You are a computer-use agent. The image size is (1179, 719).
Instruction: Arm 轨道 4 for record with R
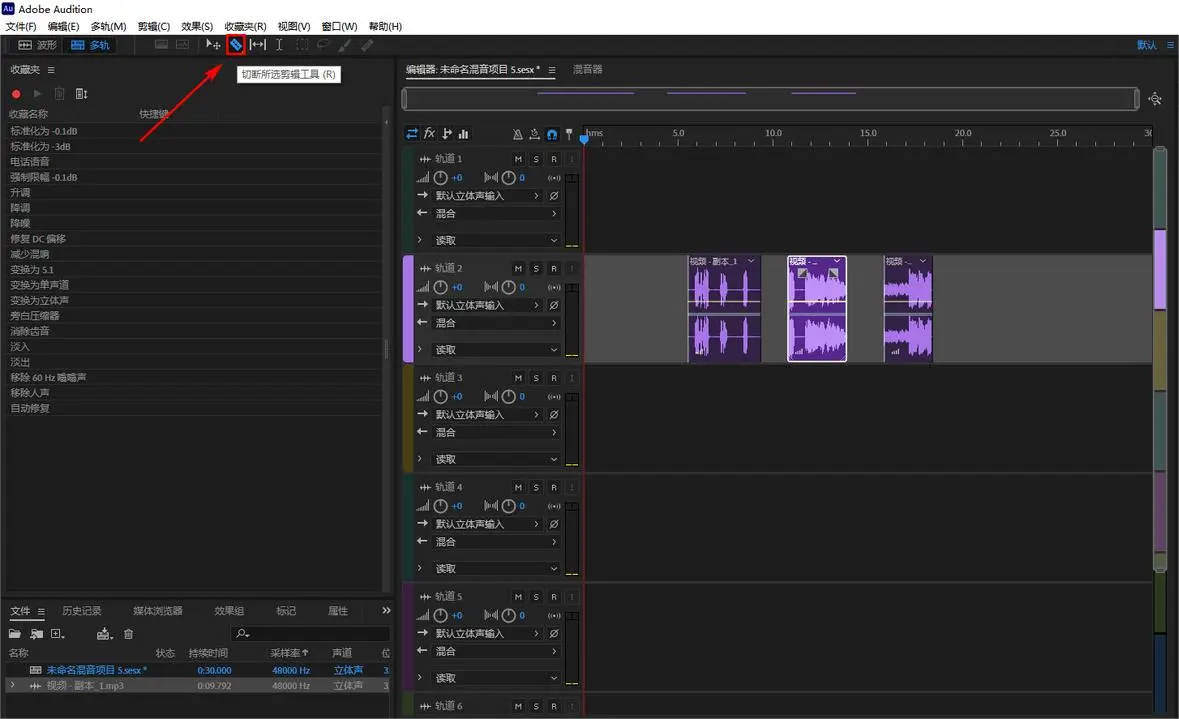tap(554, 487)
